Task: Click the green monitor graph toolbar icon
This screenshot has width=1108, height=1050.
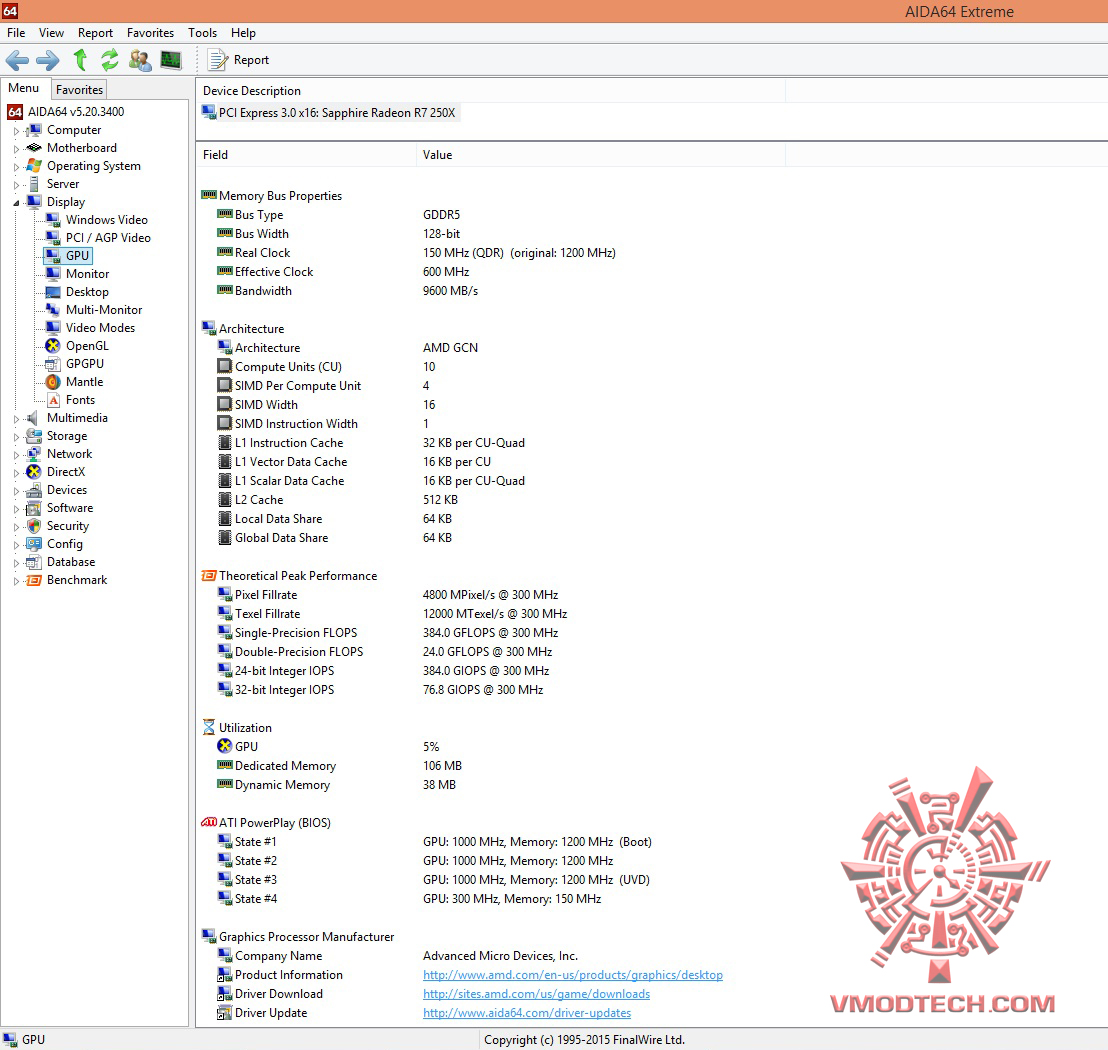Action: [x=170, y=60]
